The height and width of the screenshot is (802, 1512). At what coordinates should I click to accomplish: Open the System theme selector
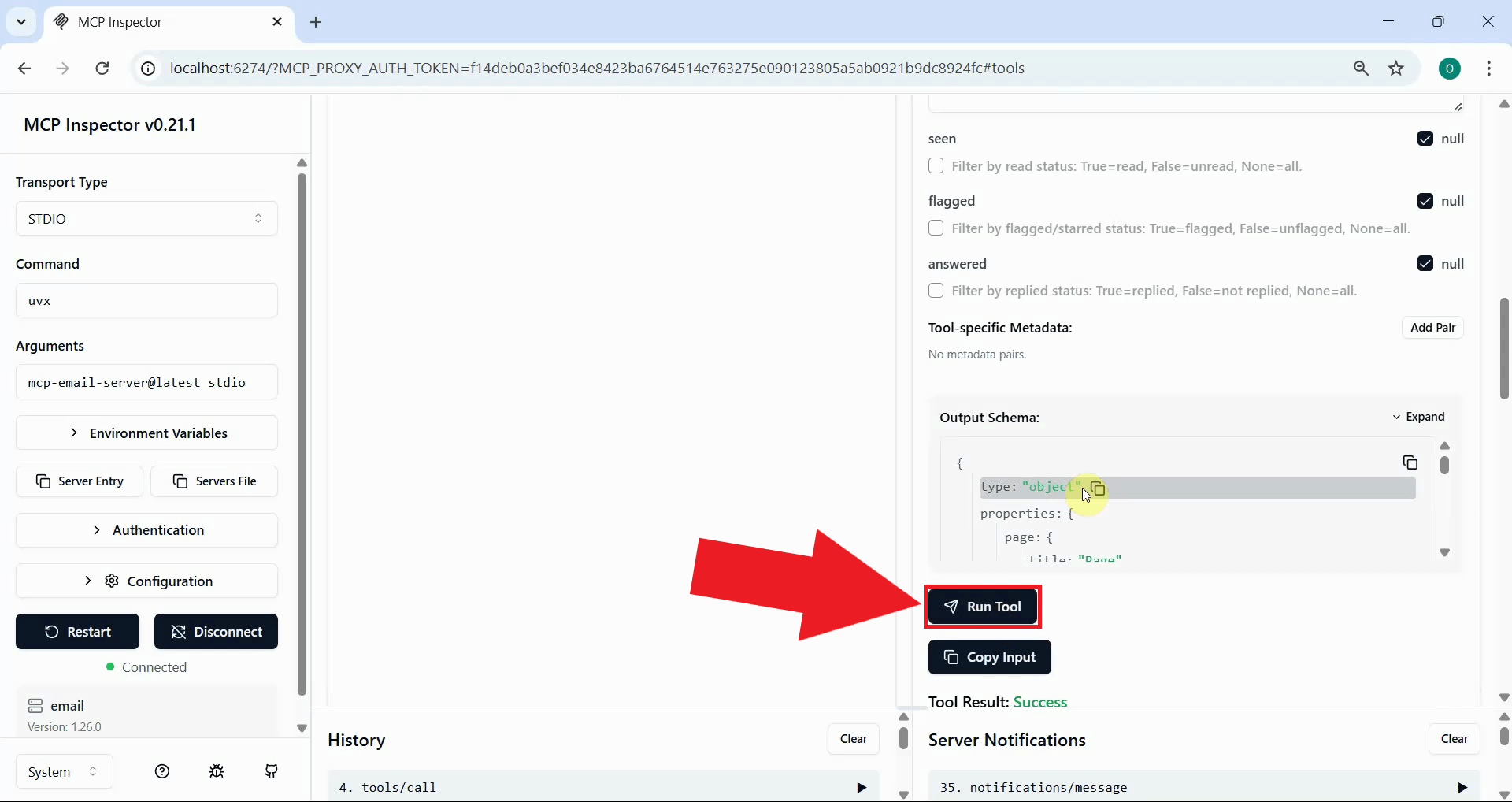click(63, 771)
